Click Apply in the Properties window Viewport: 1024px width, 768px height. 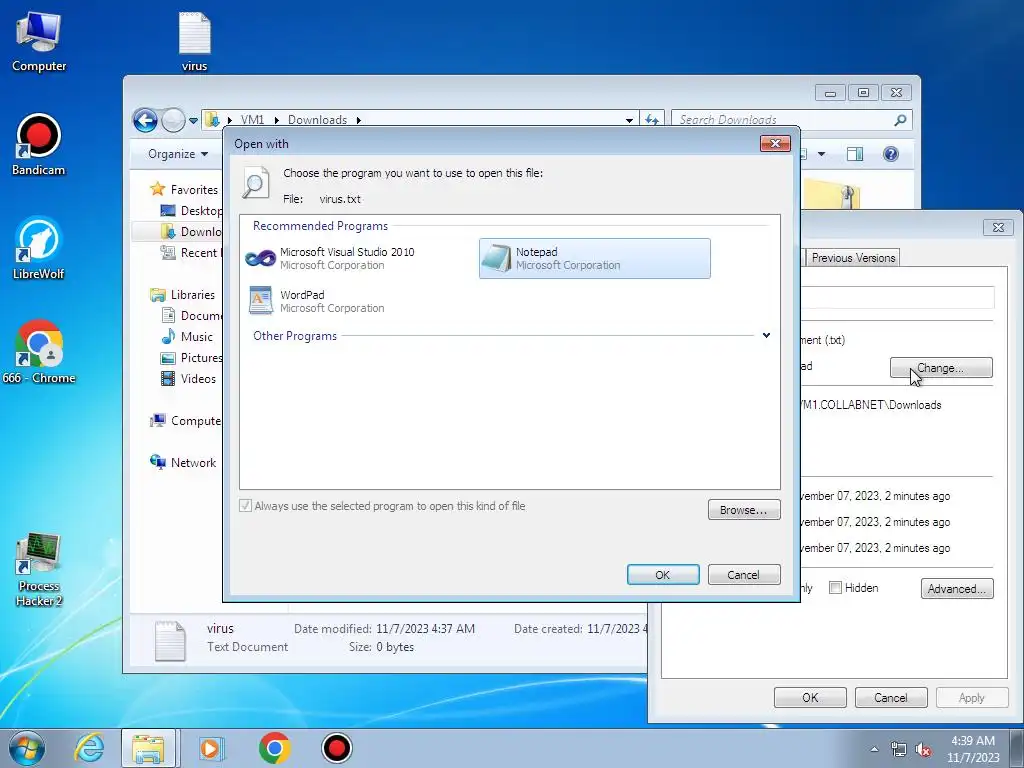pos(971,697)
